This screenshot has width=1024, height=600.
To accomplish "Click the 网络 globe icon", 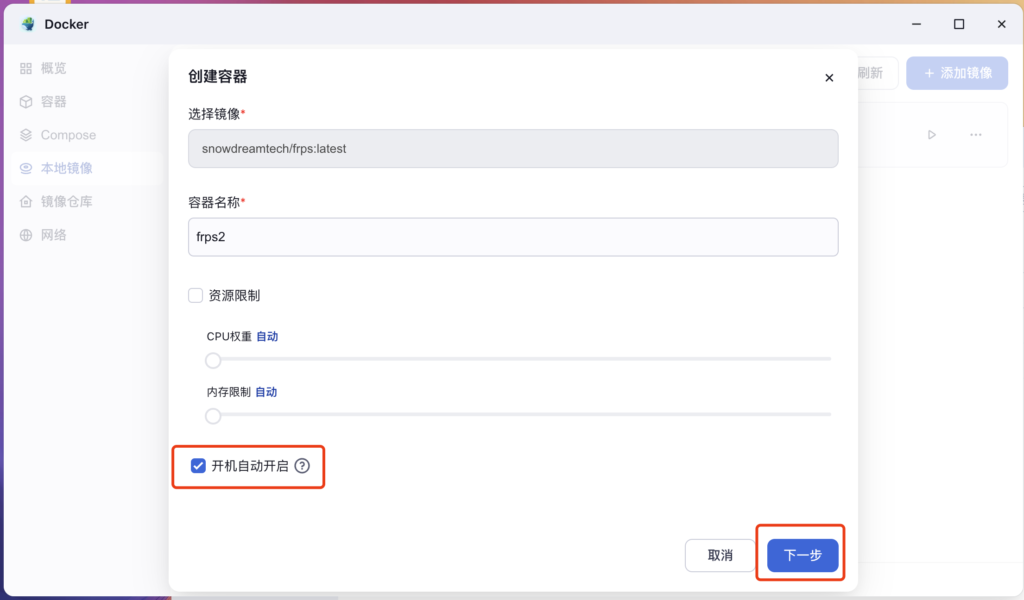I will pyautogui.click(x=26, y=235).
